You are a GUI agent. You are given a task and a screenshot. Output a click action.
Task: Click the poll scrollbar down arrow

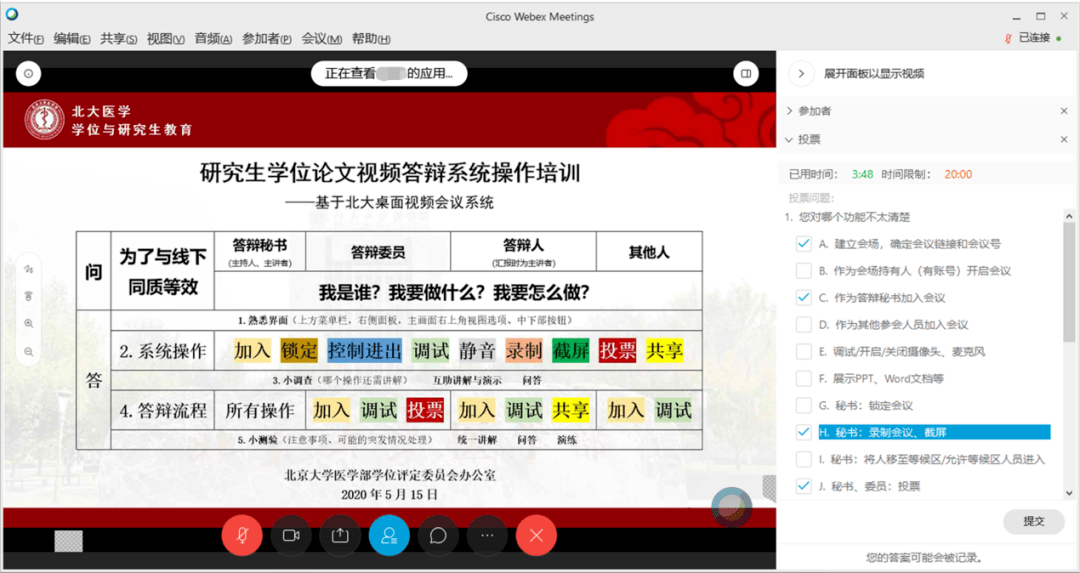click(1069, 493)
